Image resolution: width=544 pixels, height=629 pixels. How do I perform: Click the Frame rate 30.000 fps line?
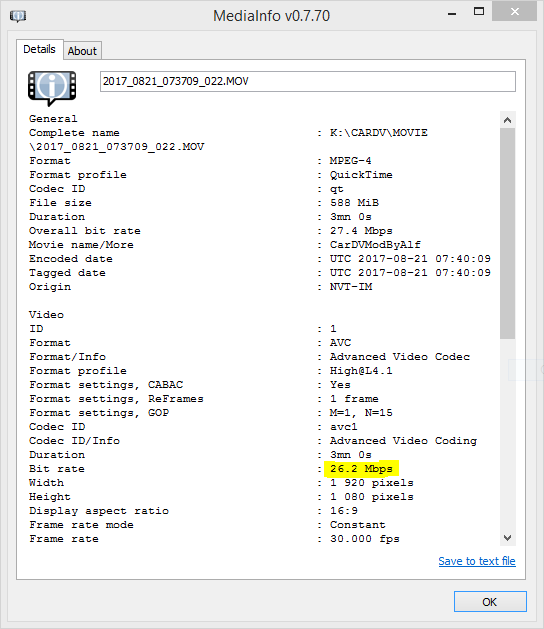point(214,539)
